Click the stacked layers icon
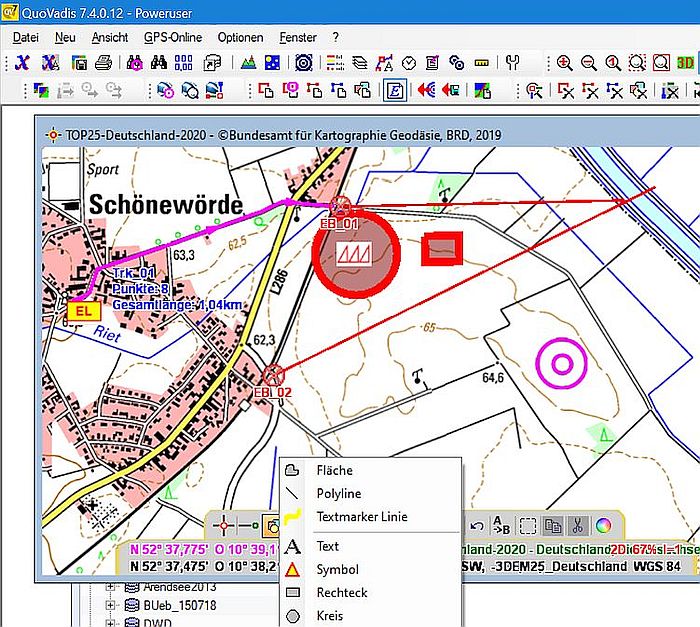The image size is (700, 627). click(x=360, y=63)
